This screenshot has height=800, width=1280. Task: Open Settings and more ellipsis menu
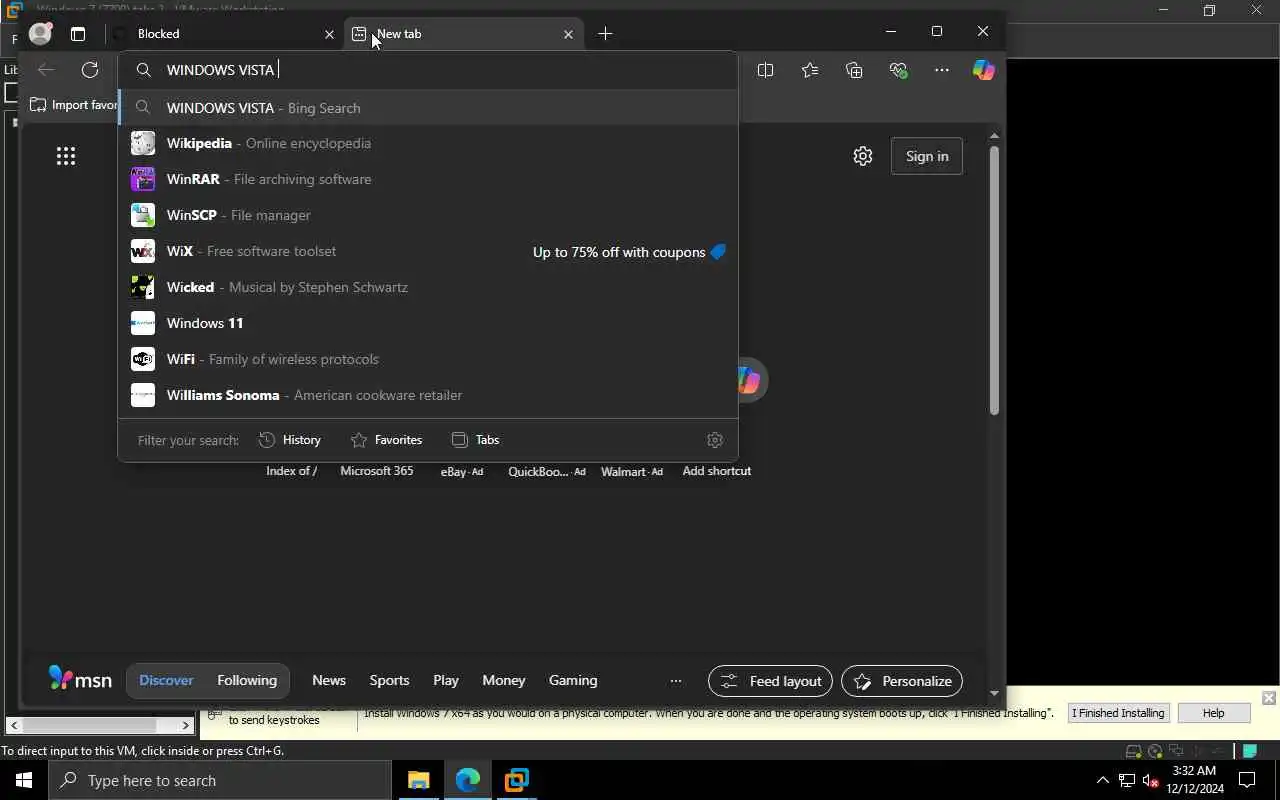[x=942, y=70]
